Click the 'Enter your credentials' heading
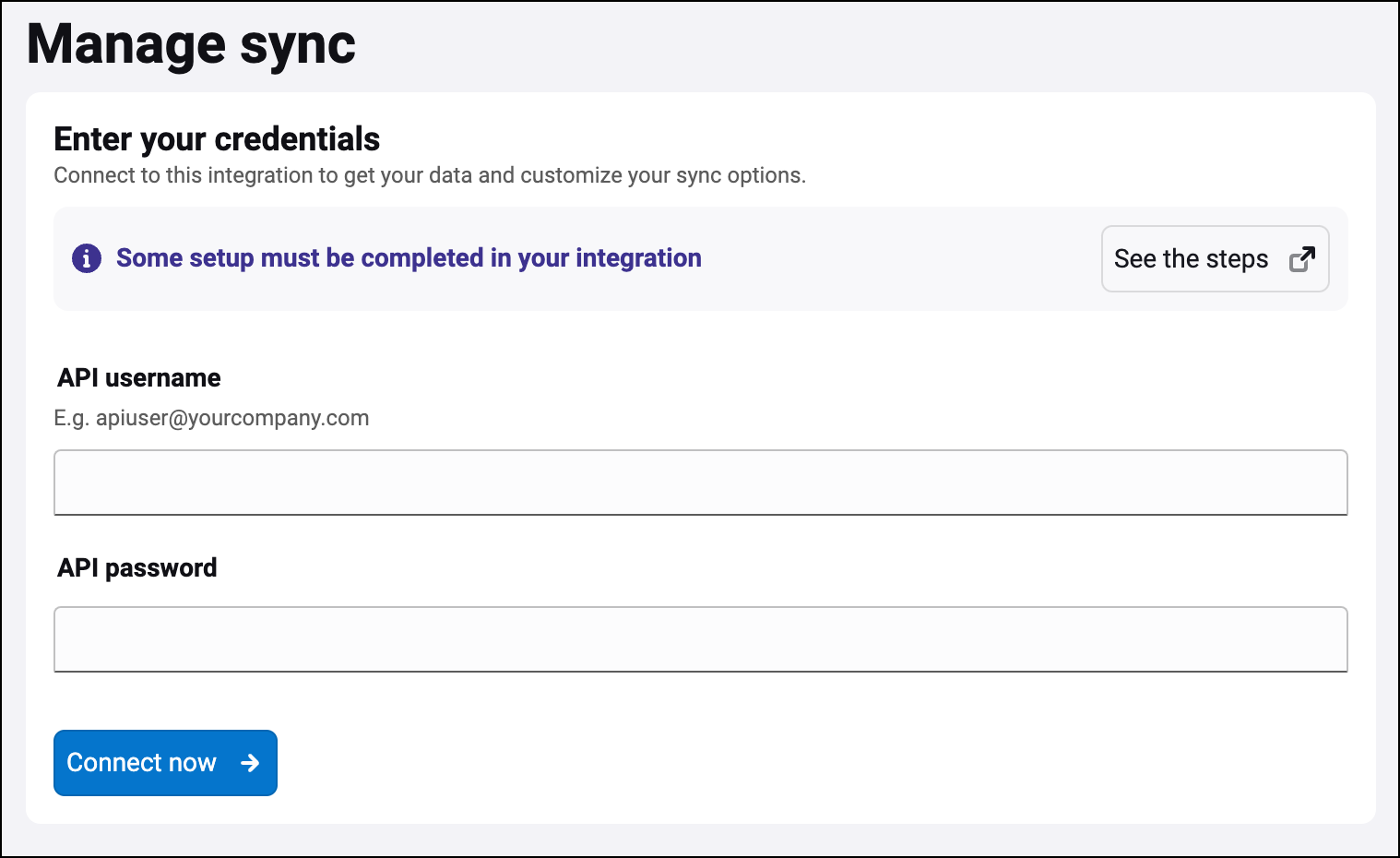The image size is (1400, 858). click(x=217, y=139)
